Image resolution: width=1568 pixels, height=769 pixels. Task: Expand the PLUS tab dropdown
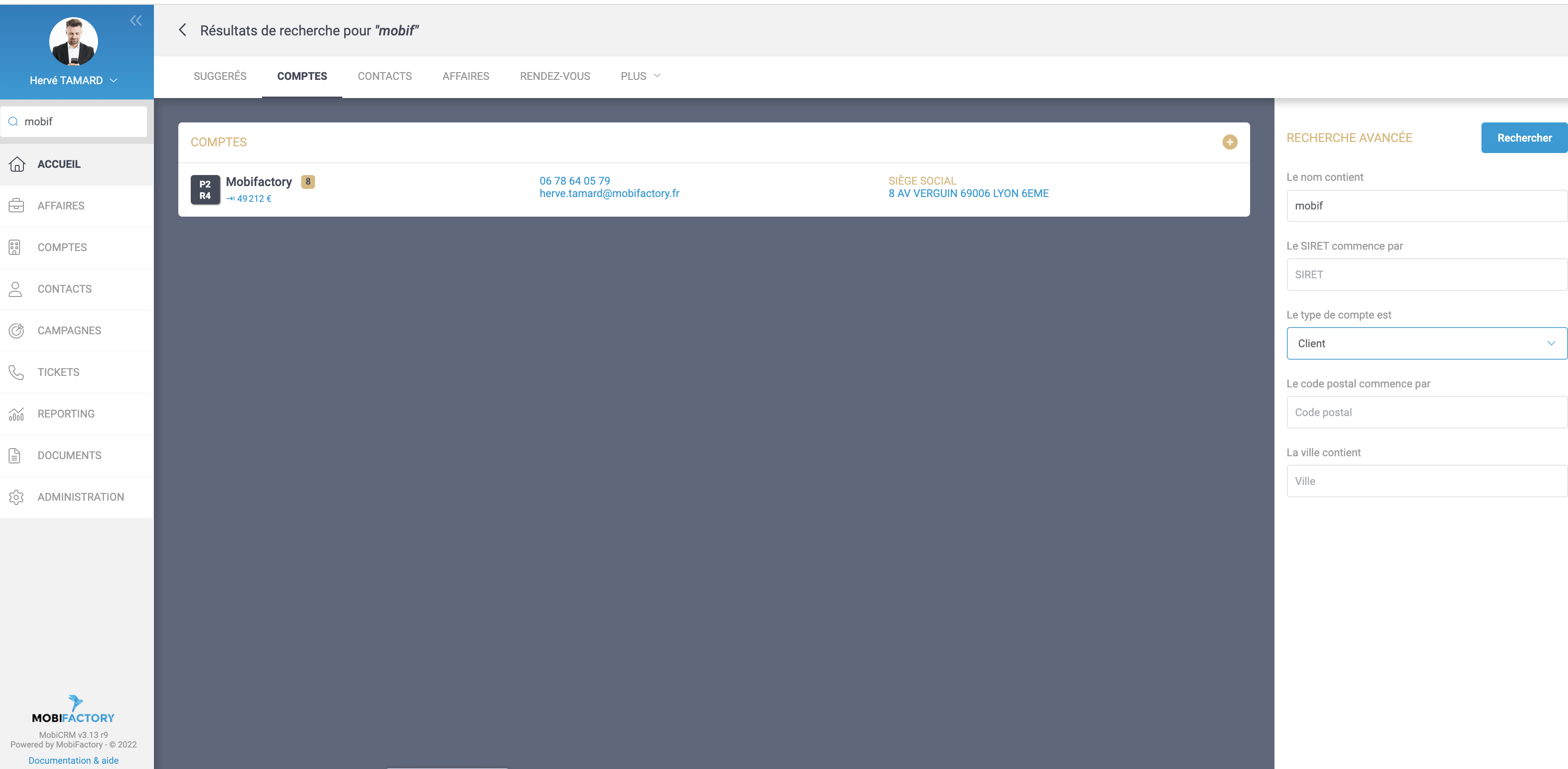[640, 76]
